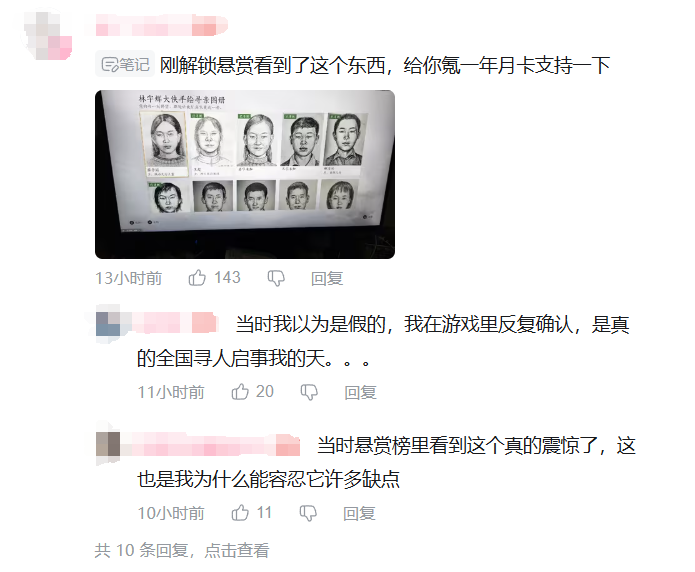Like the reply with 20 likes

(x=240, y=392)
